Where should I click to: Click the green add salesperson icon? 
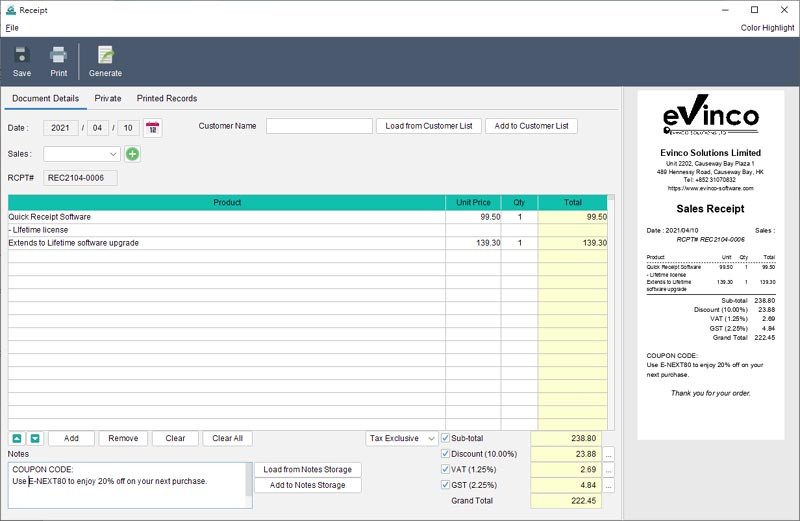click(x=133, y=154)
